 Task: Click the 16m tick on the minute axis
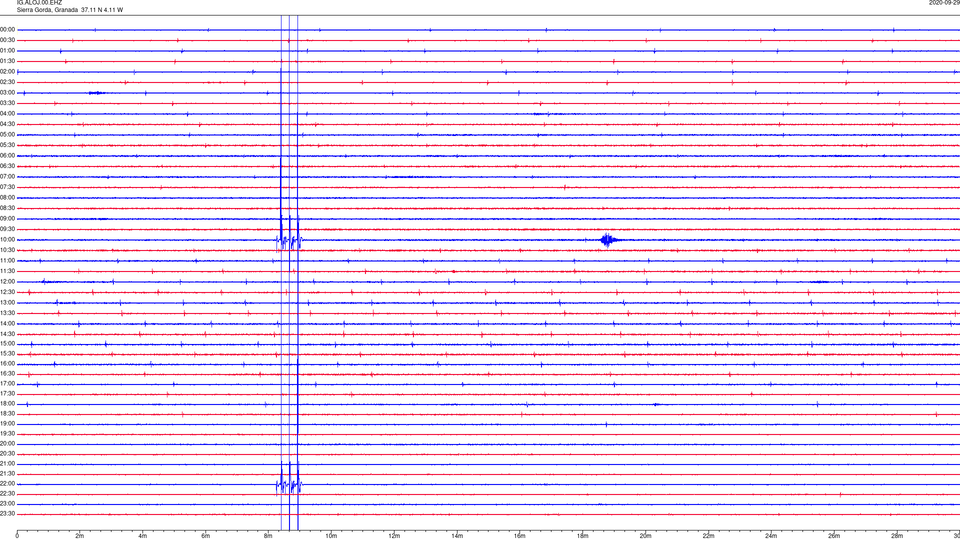(520, 536)
